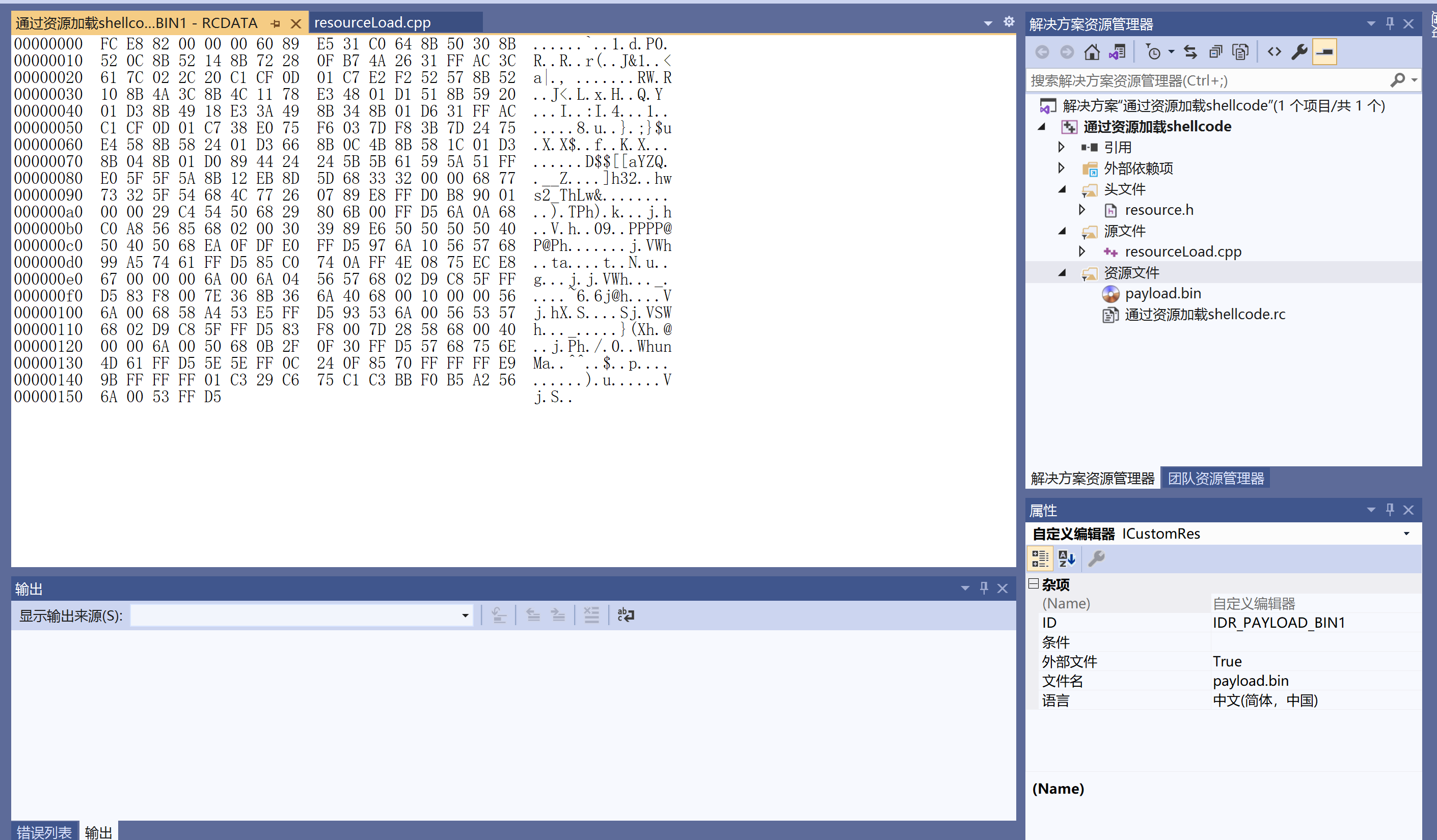Click the payload.bin file icon
The width and height of the screenshot is (1437, 840).
click(1110, 293)
